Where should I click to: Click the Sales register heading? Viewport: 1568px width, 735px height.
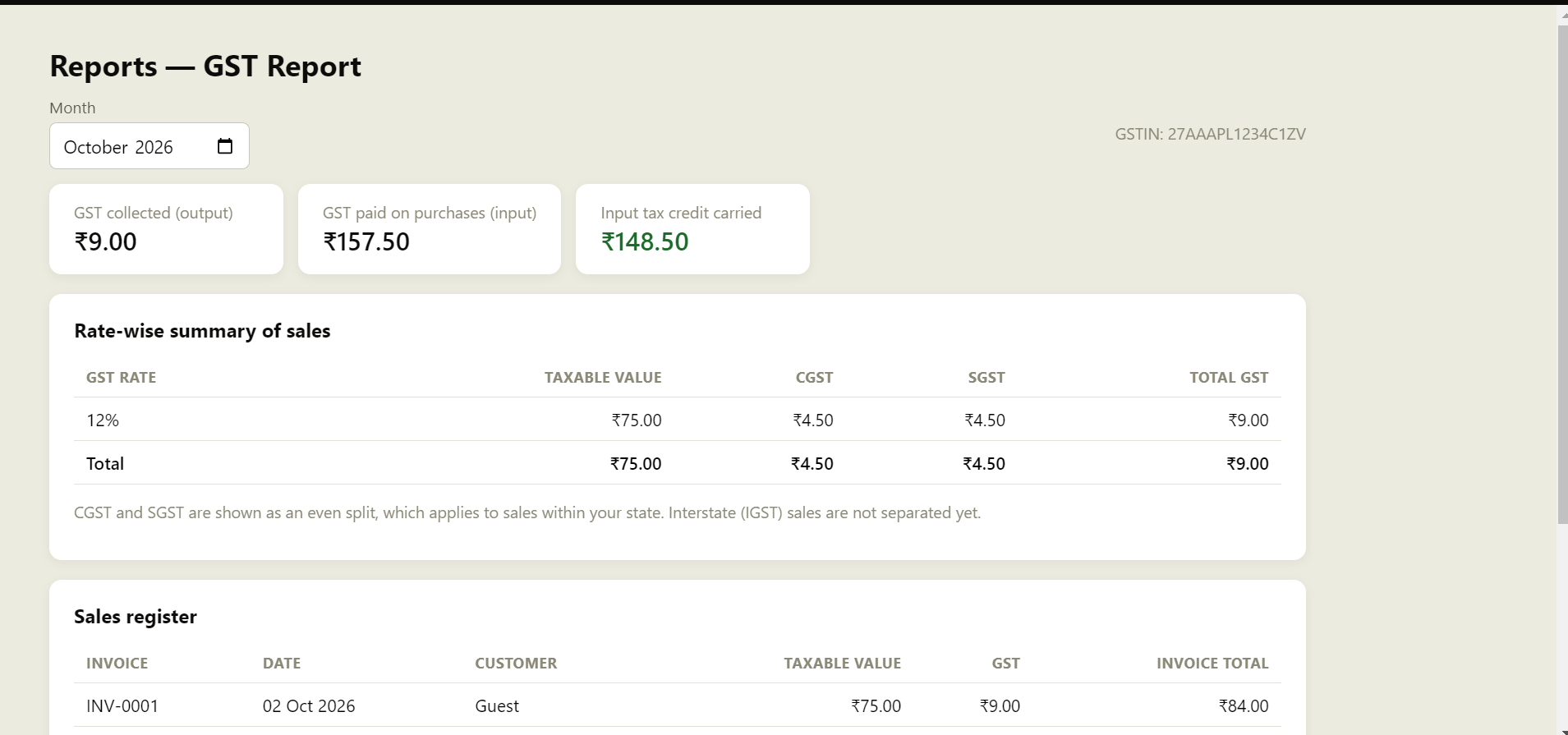(x=136, y=617)
